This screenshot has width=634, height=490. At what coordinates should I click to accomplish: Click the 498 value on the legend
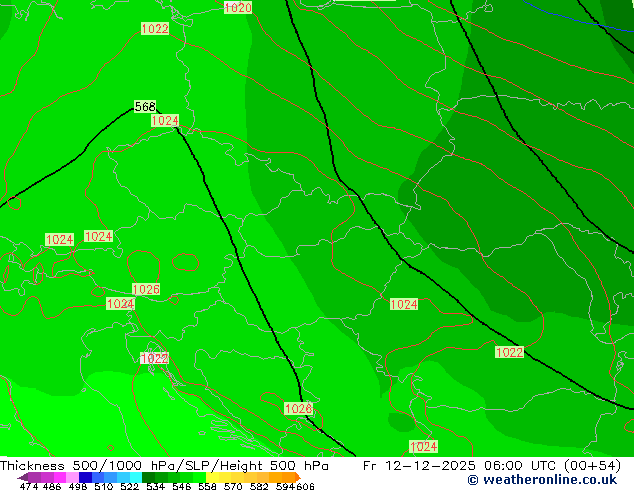click(x=78, y=486)
